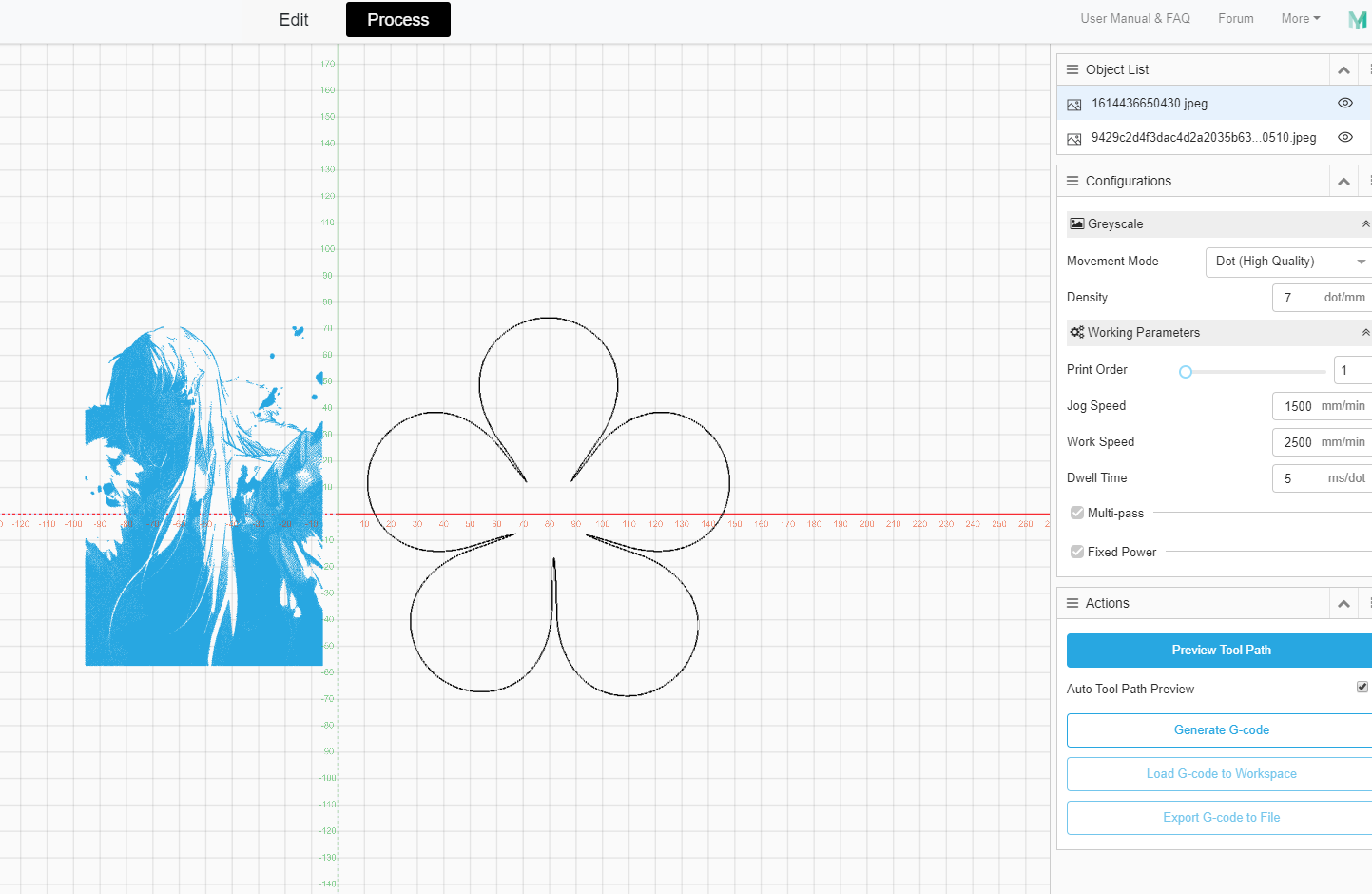Click the Dwell Time label text

click(x=1097, y=478)
